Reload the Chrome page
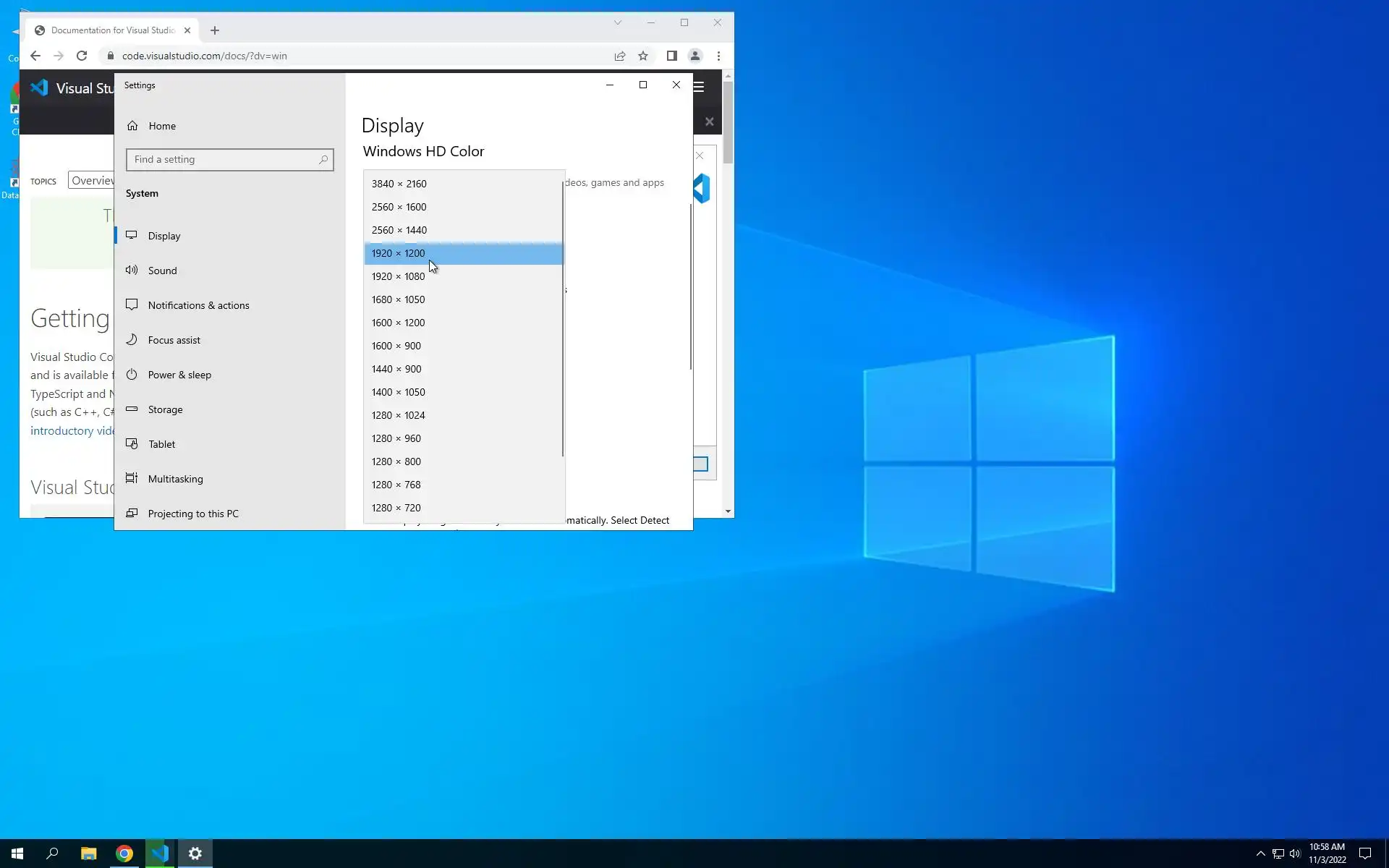 [x=82, y=56]
